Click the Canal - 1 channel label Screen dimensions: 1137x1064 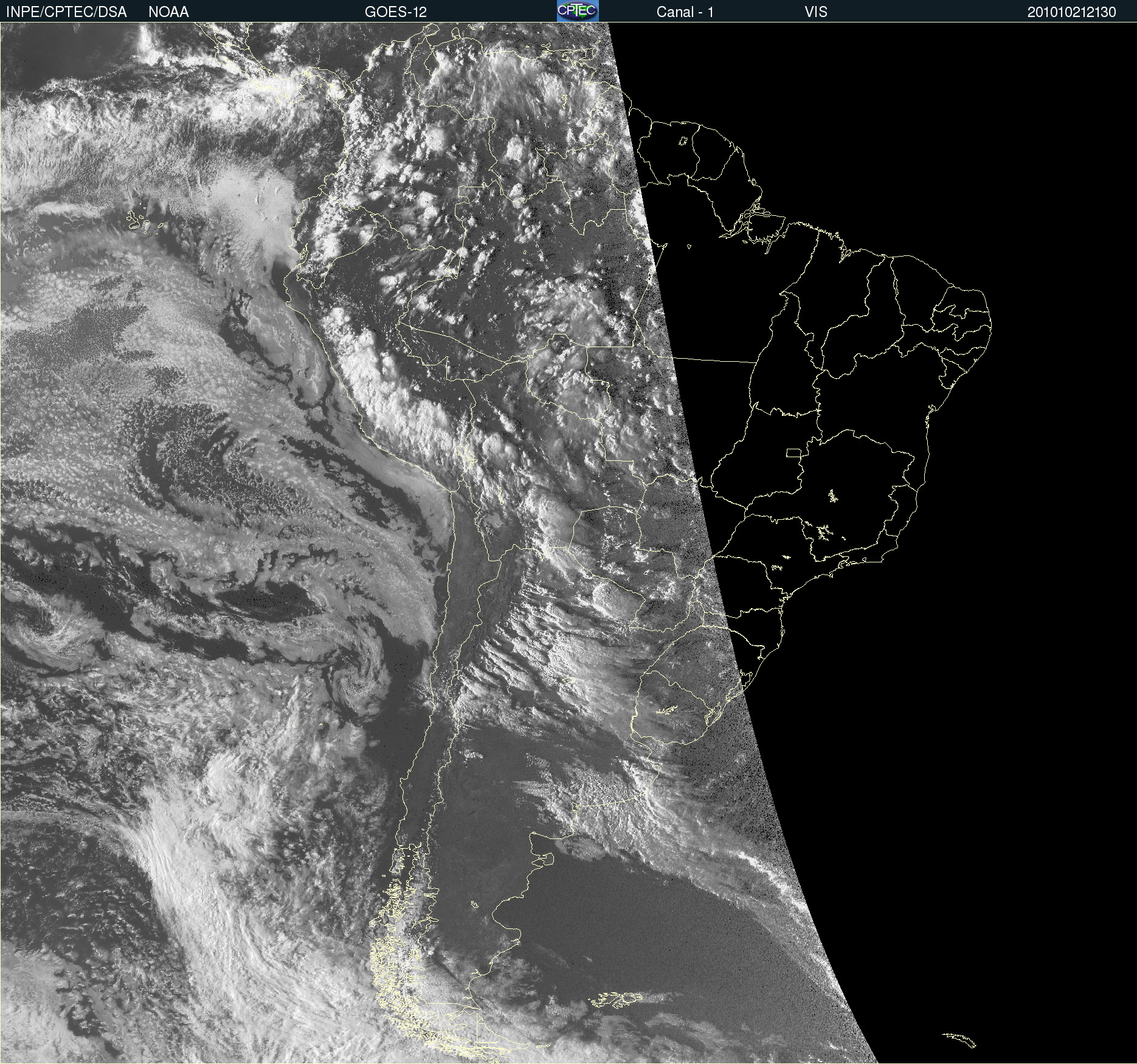click(x=685, y=12)
